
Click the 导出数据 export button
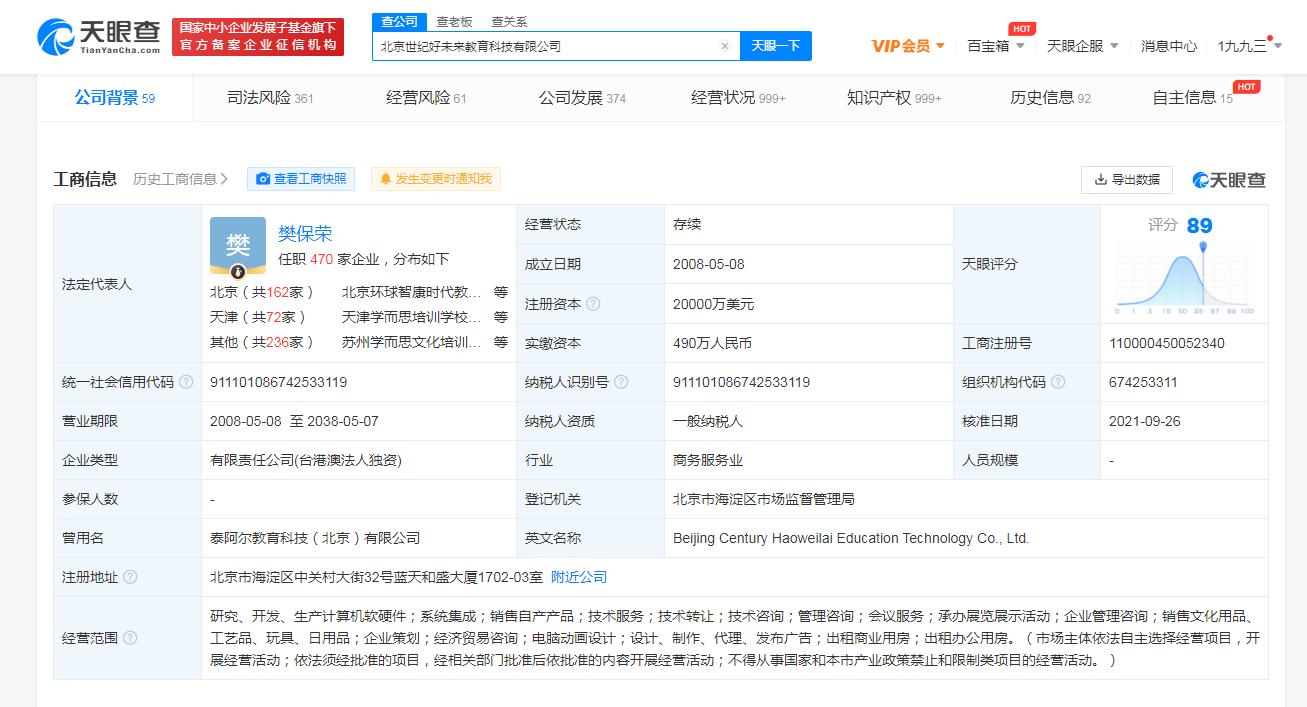coord(1127,179)
